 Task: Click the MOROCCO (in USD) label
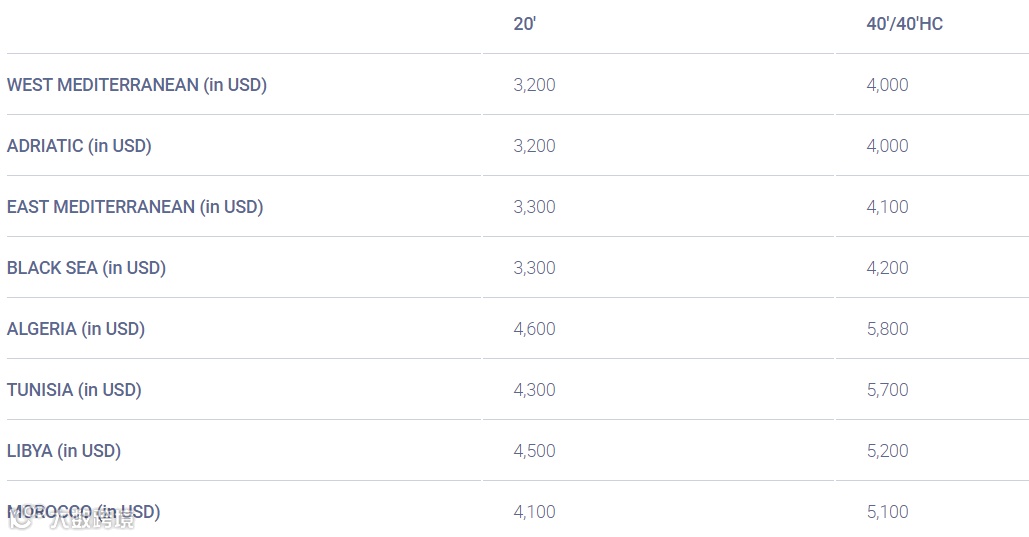click(83, 512)
